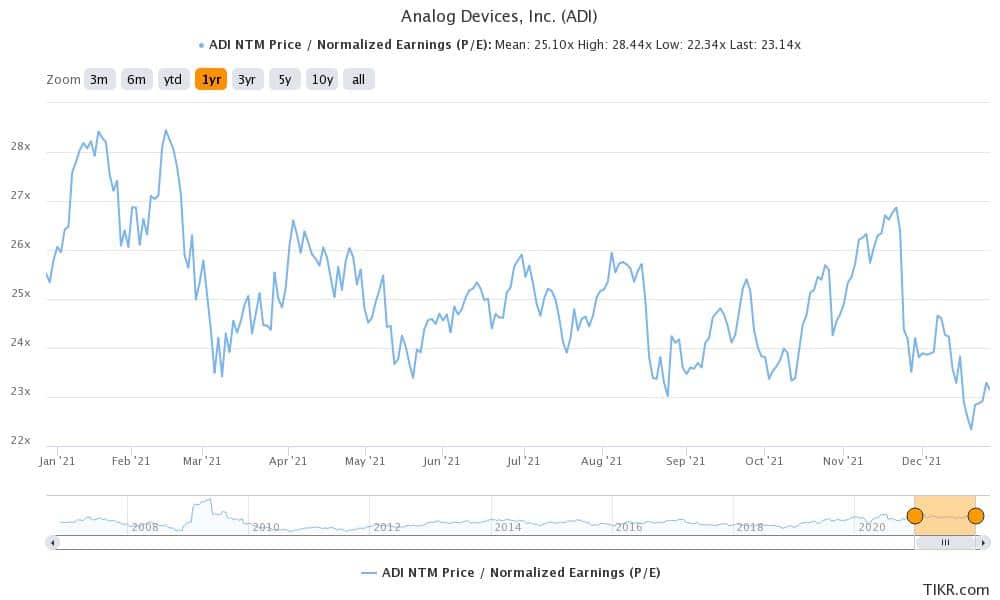Viewport: 1000px width, 600px height.
Task: Zoom the chart to 10y
Action: 322,80
